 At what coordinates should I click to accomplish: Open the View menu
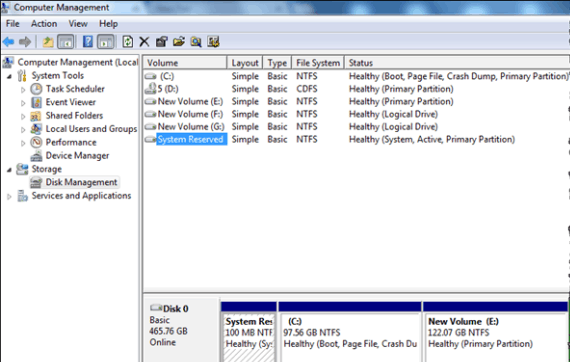coord(78,24)
